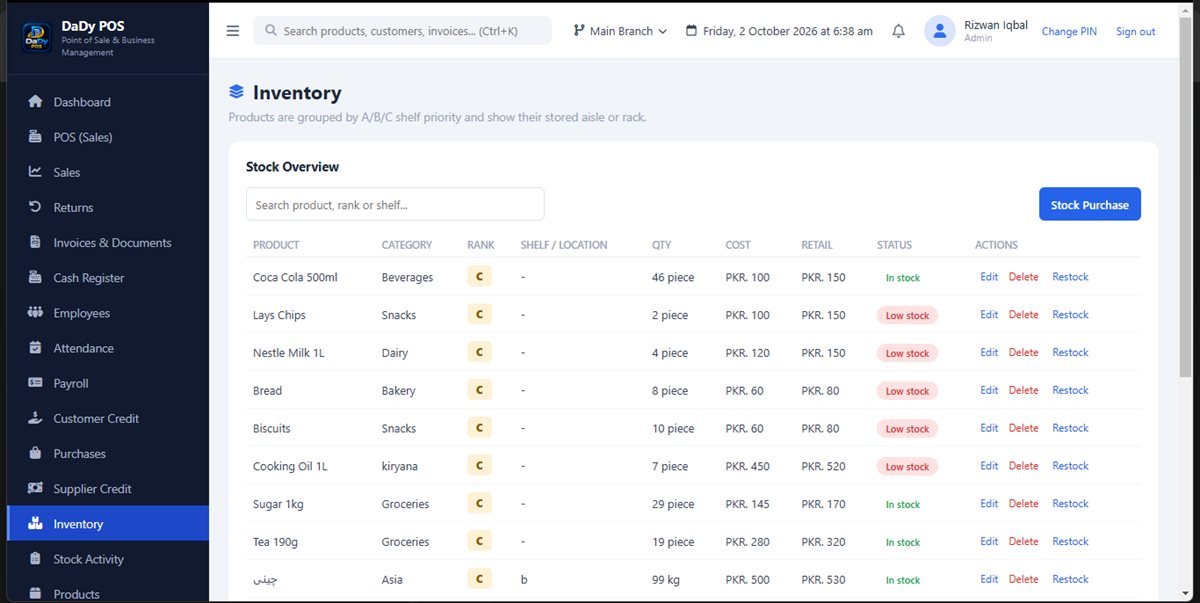Go to POS (Sales) page

[x=108, y=137]
